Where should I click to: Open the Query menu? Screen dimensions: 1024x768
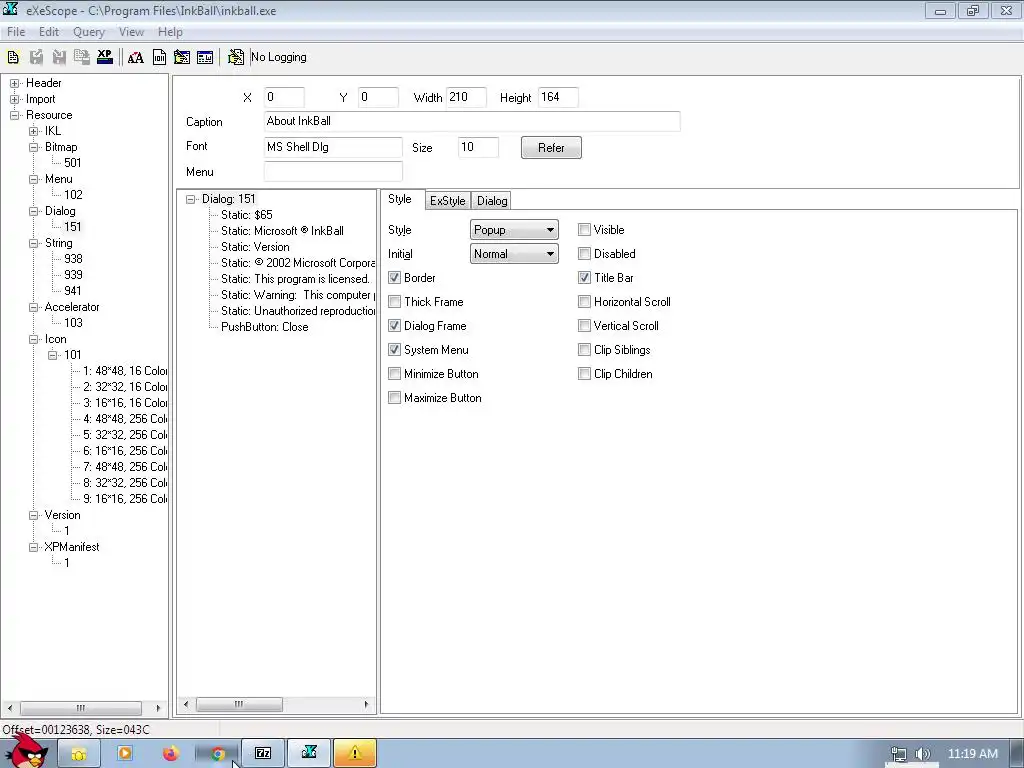pos(89,32)
